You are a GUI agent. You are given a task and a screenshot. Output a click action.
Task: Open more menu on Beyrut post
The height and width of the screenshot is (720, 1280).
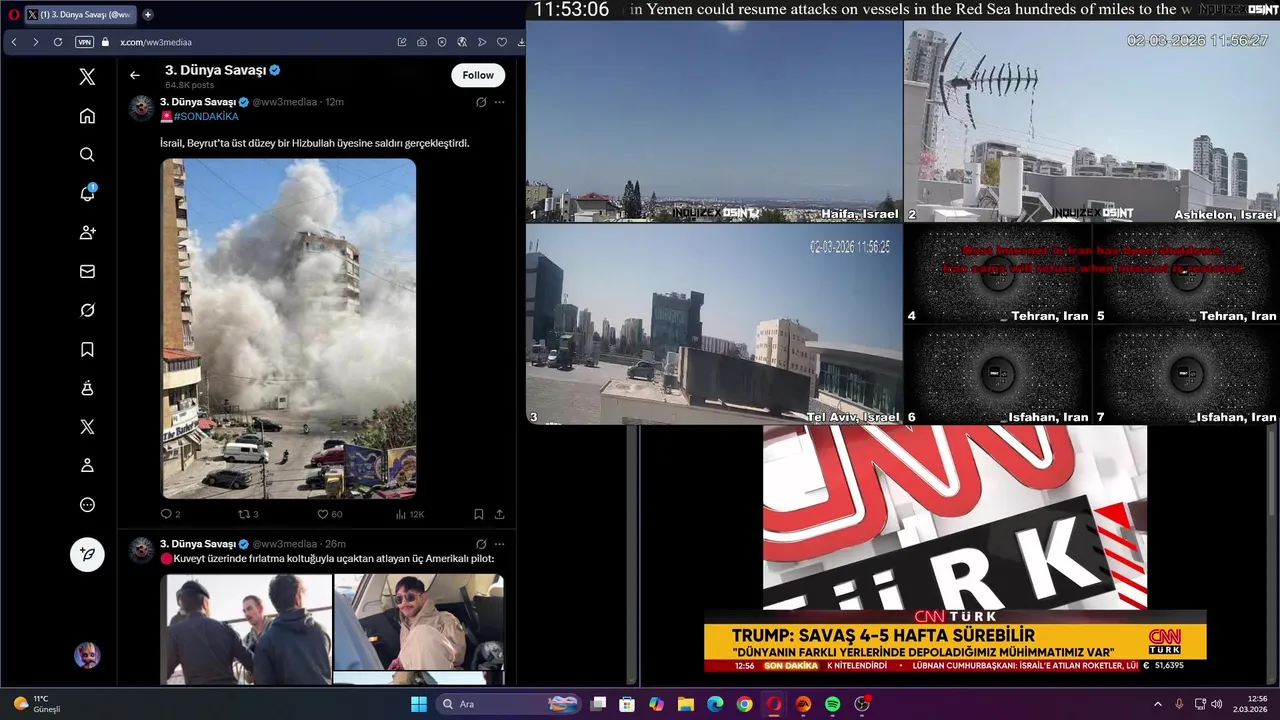pyautogui.click(x=499, y=102)
